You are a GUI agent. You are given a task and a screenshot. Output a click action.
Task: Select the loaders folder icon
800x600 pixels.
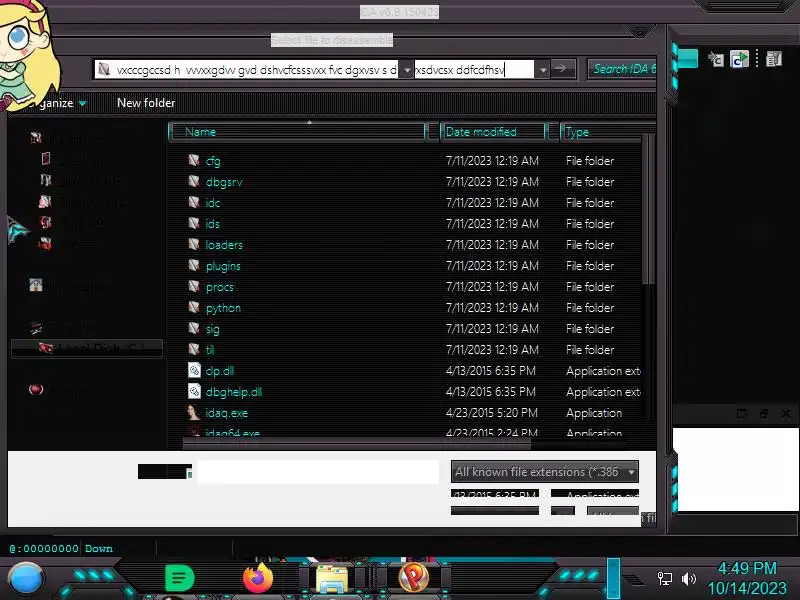click(194, 244)
